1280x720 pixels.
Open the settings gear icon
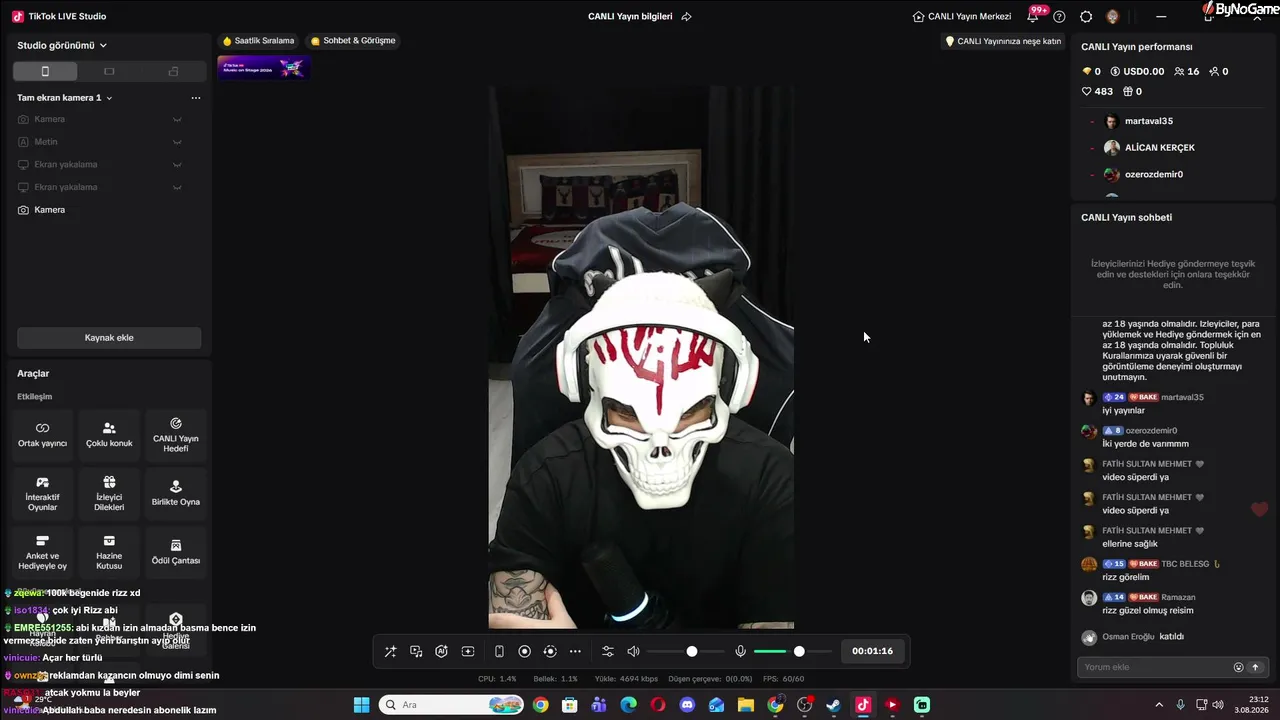[x=1086, y=17]
